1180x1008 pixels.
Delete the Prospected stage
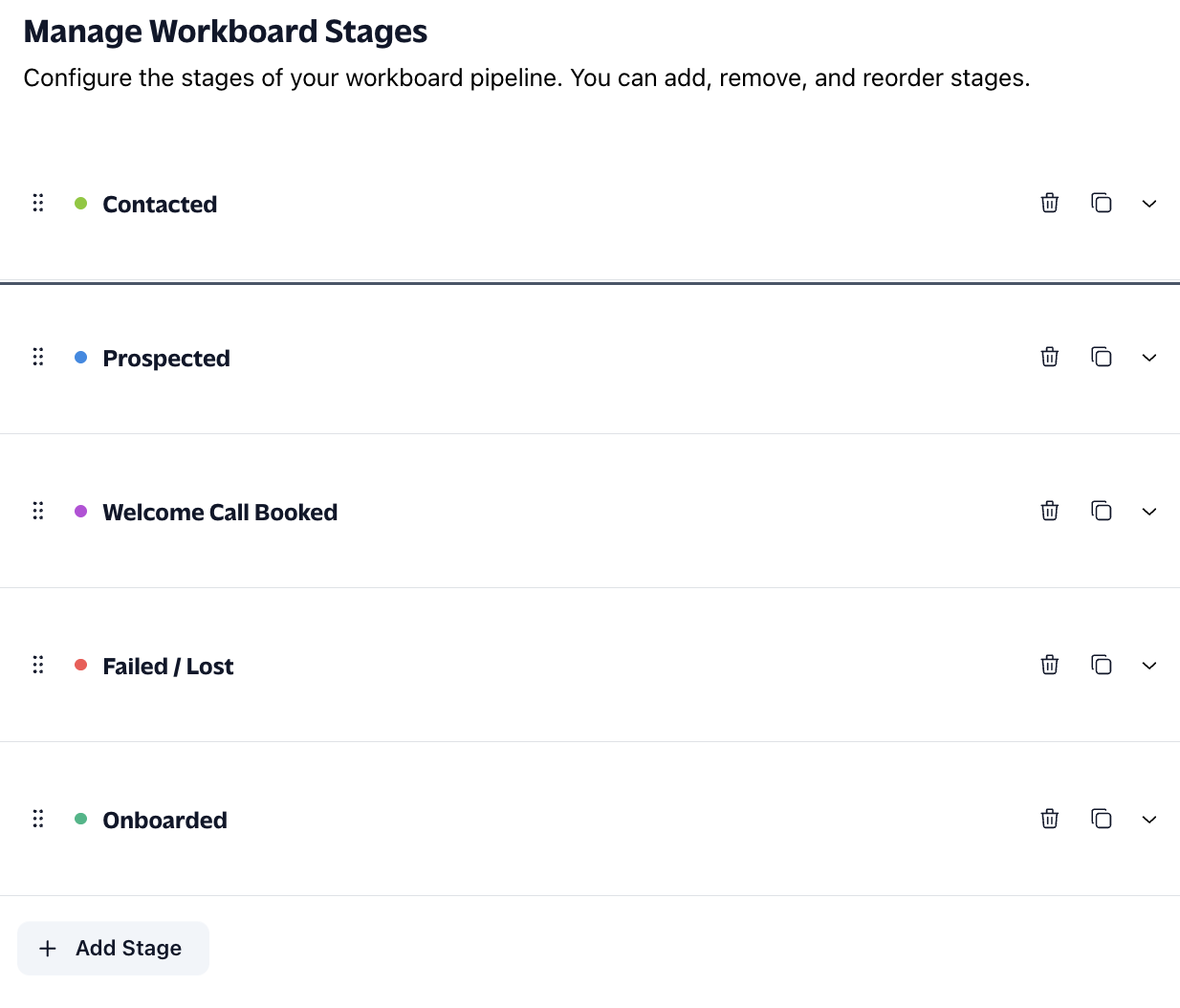(1050, 357)
